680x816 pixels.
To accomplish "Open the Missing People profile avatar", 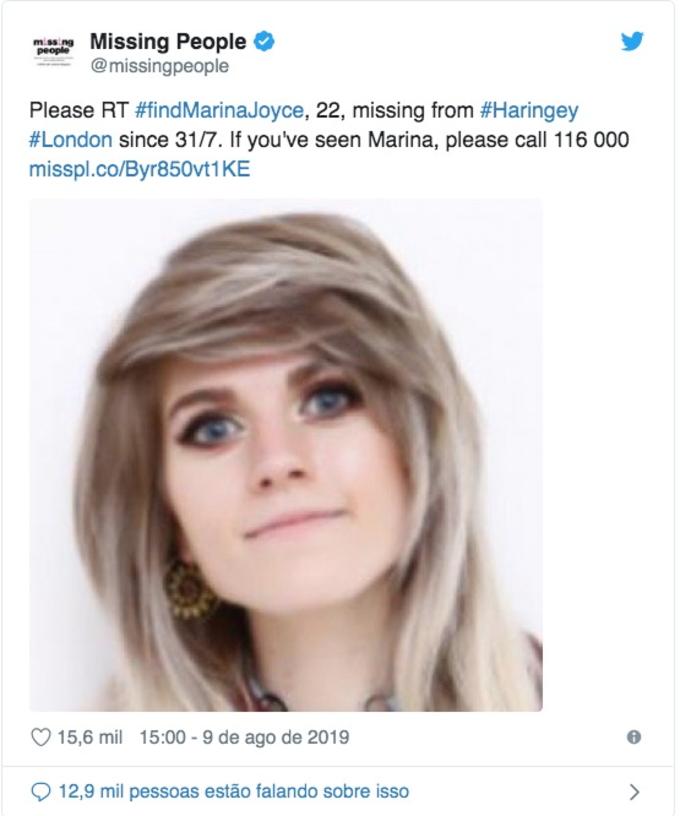I will pyautogui.click(x=54, y=51).
